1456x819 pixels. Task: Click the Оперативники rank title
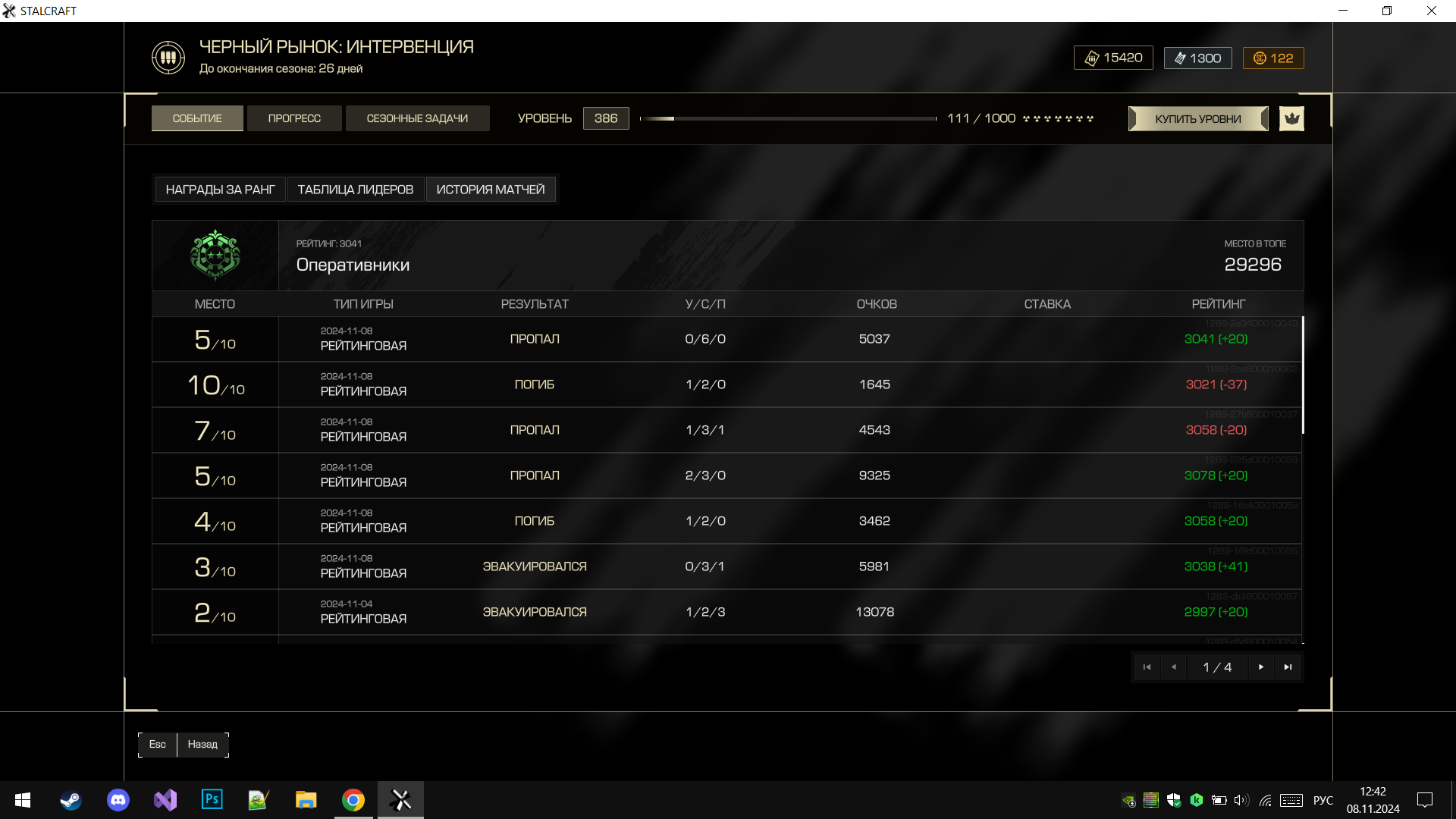353,265
